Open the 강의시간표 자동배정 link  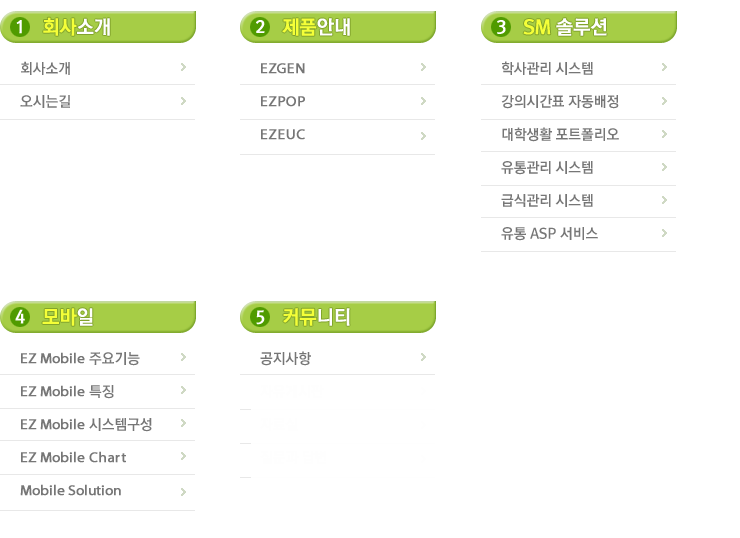560,101
